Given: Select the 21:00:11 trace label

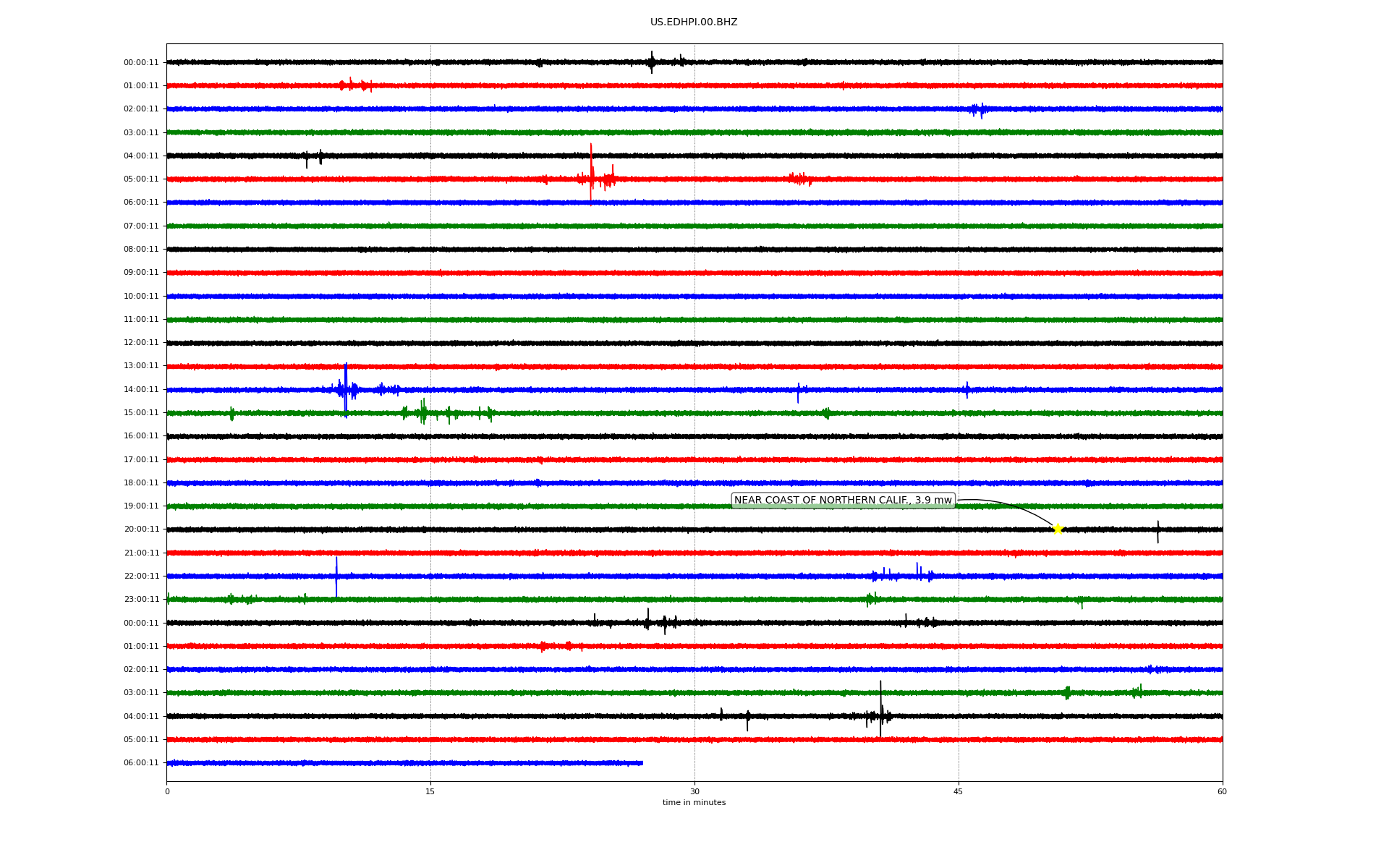Looking at the screenshot, I should (141, 553).
